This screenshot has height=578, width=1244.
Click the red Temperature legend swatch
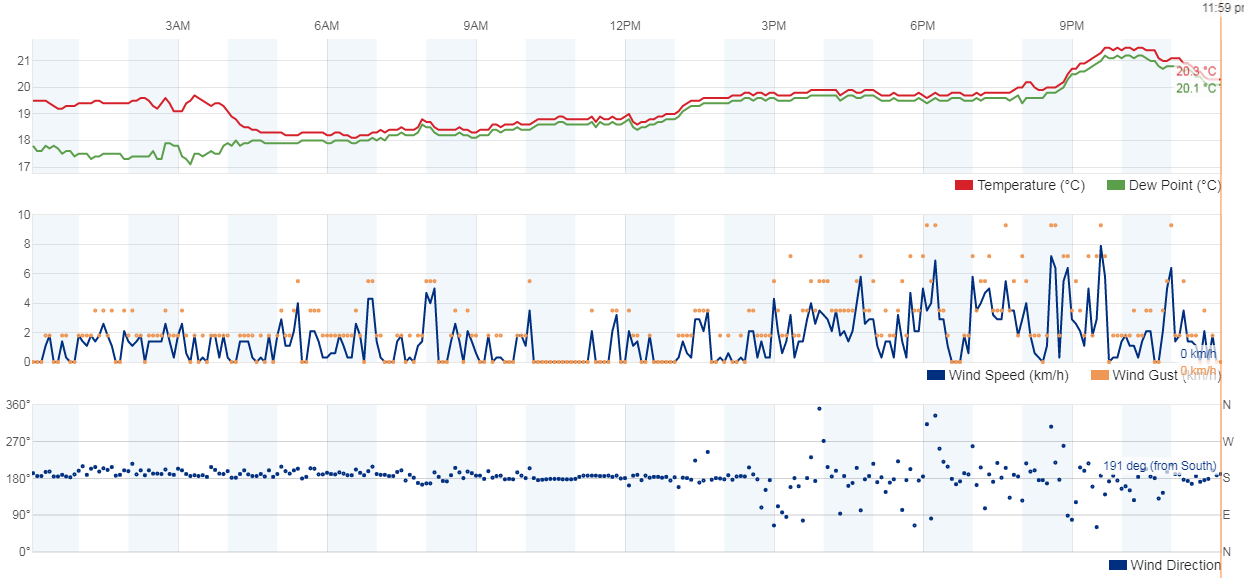[964, 186]
